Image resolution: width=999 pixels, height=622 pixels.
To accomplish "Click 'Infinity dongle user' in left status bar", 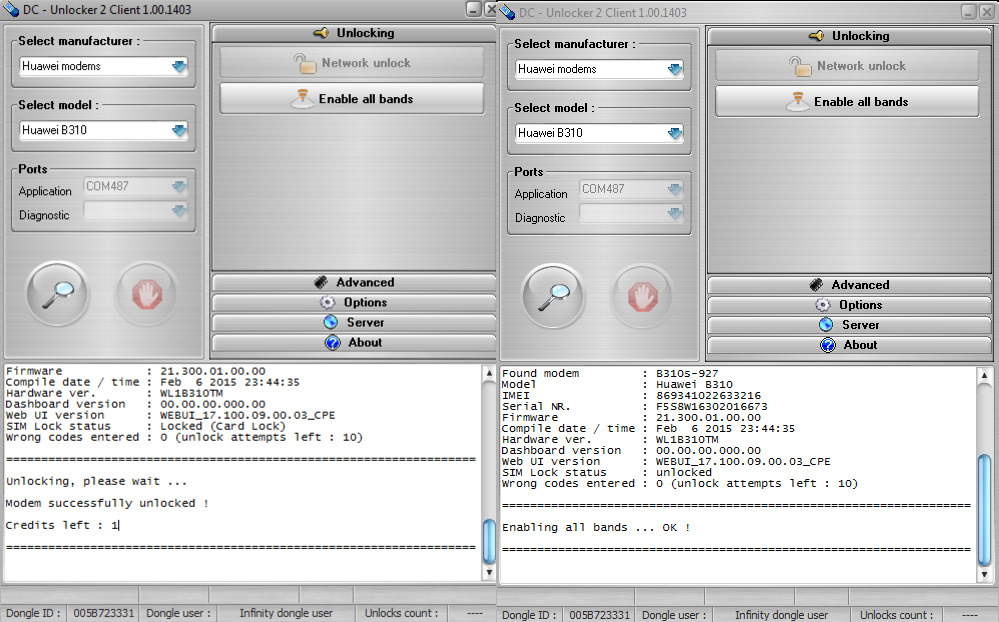I will 286,613.
